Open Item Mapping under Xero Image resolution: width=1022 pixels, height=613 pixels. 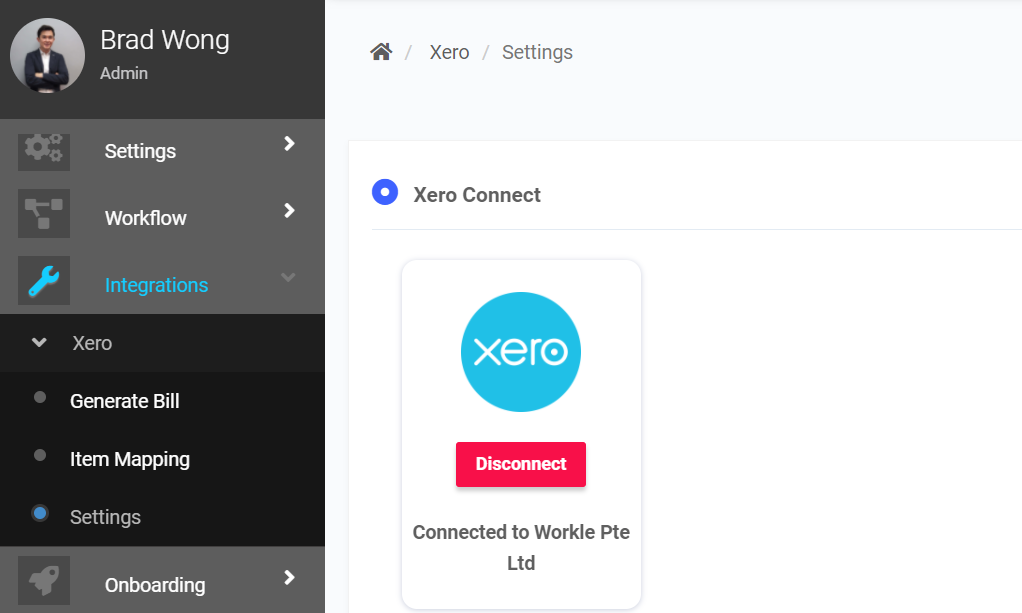[130, 459]
